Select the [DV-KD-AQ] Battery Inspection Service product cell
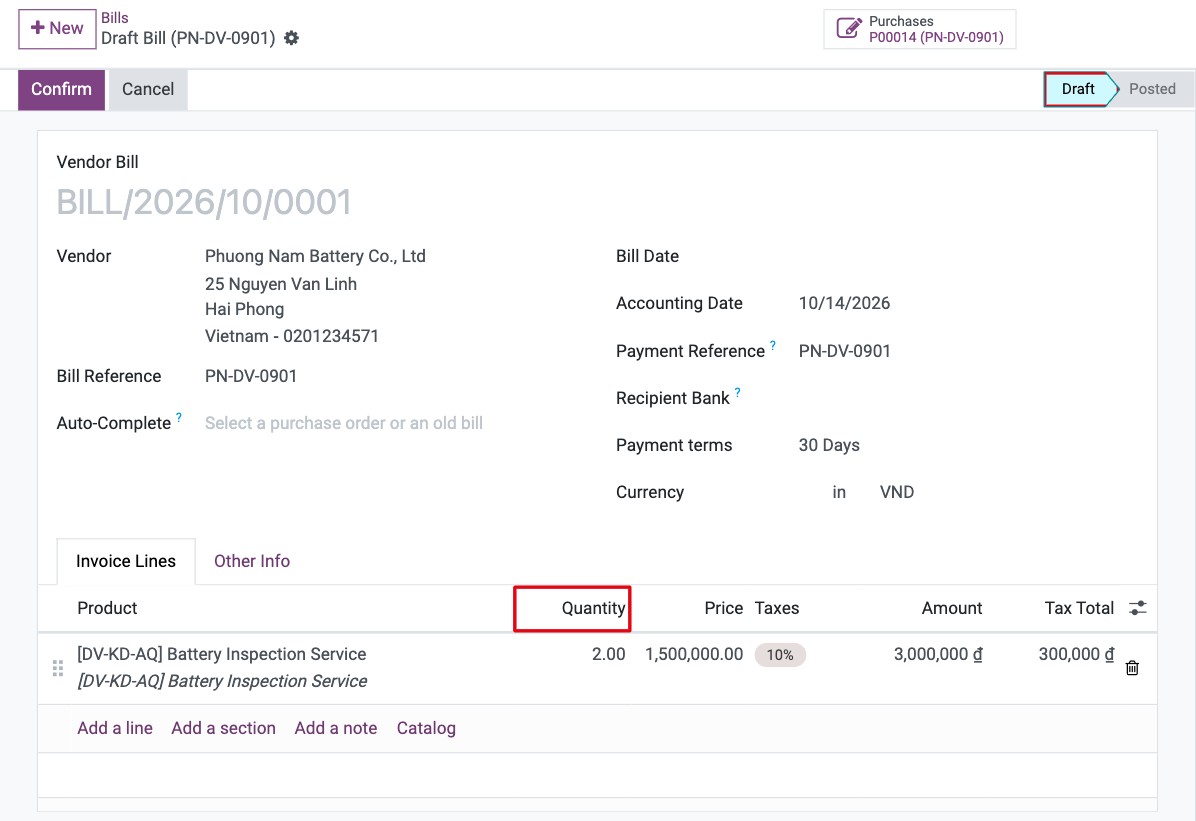Screen dimensions: 1196x821 221,654
